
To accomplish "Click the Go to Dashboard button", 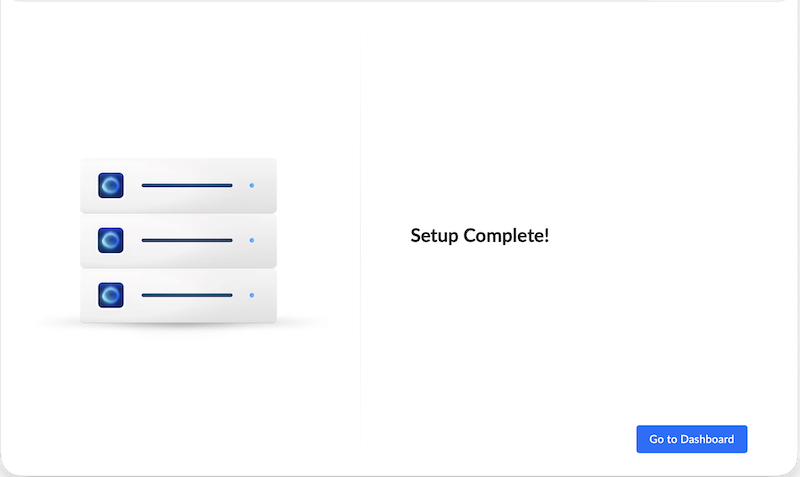I will click(x=691, y=439).
